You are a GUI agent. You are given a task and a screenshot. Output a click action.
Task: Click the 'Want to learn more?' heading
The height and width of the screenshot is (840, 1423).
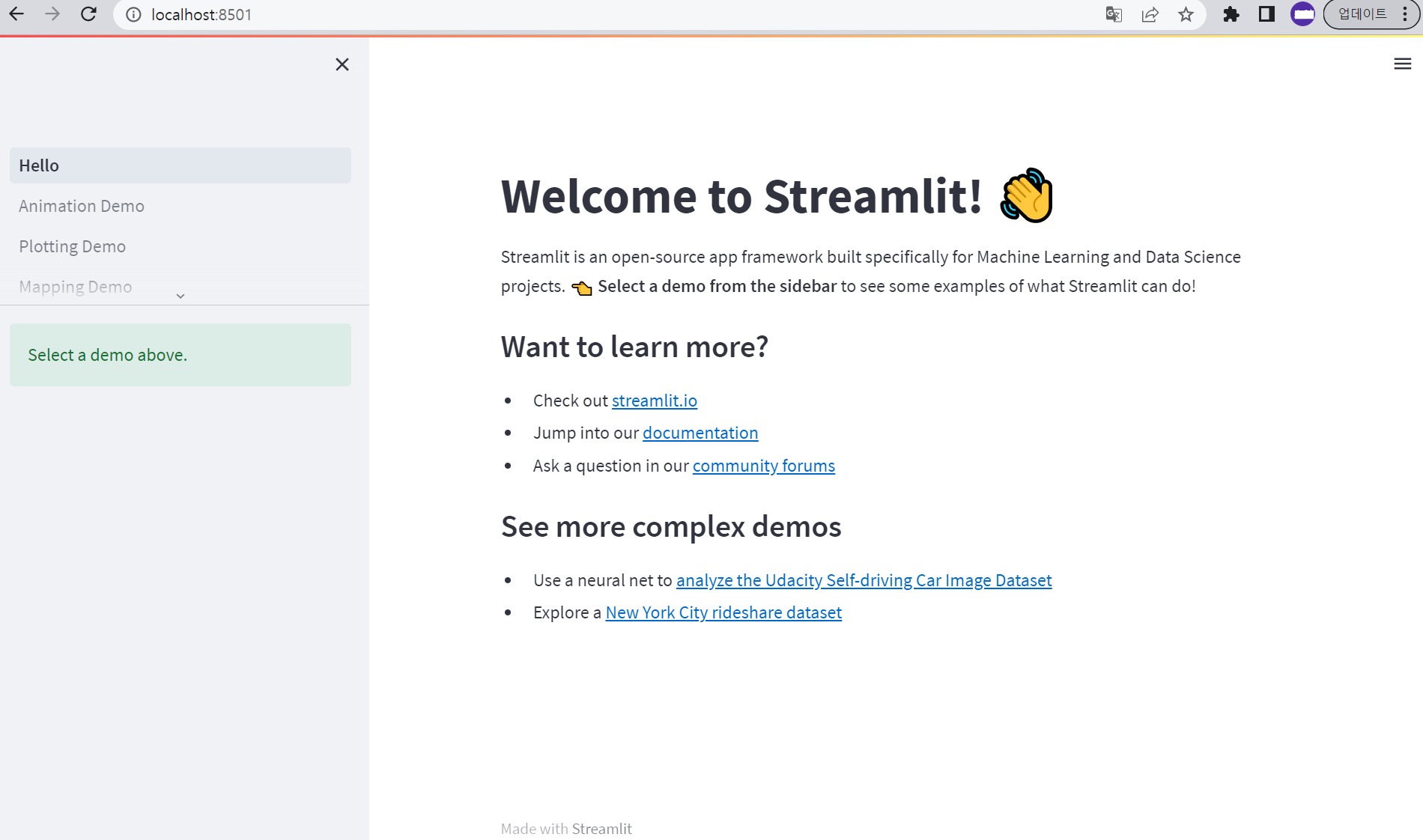coord(634,347)
